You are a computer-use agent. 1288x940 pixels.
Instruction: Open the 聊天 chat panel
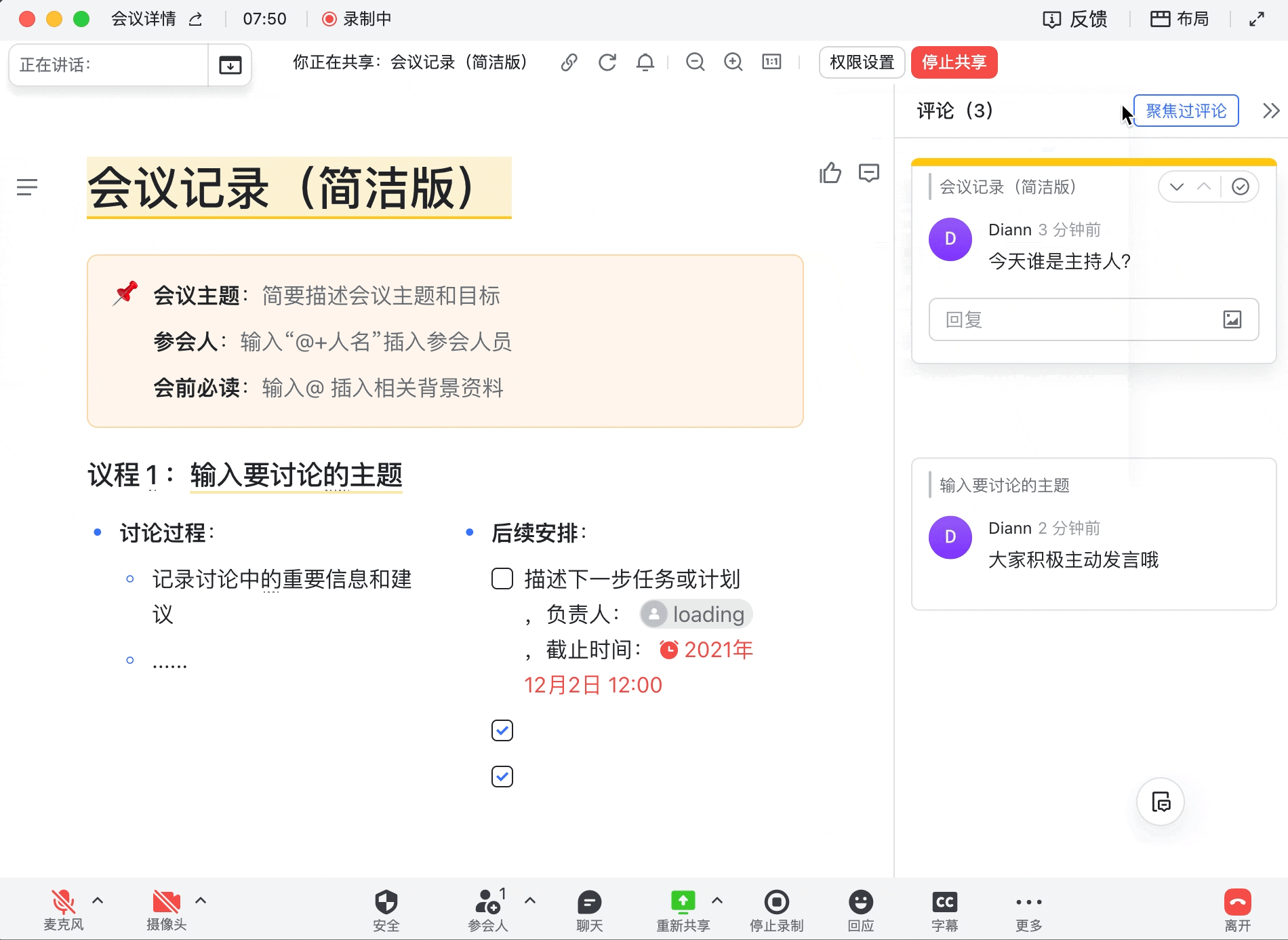click(x=590, y=909)
